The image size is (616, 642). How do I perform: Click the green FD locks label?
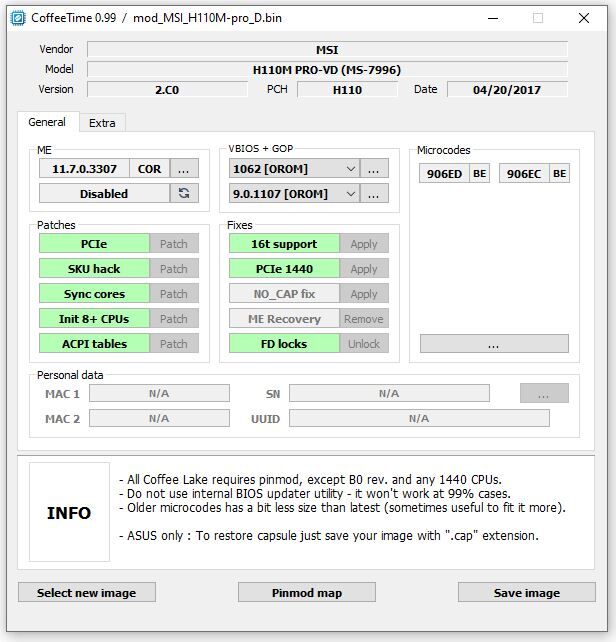tap(284, 344)
